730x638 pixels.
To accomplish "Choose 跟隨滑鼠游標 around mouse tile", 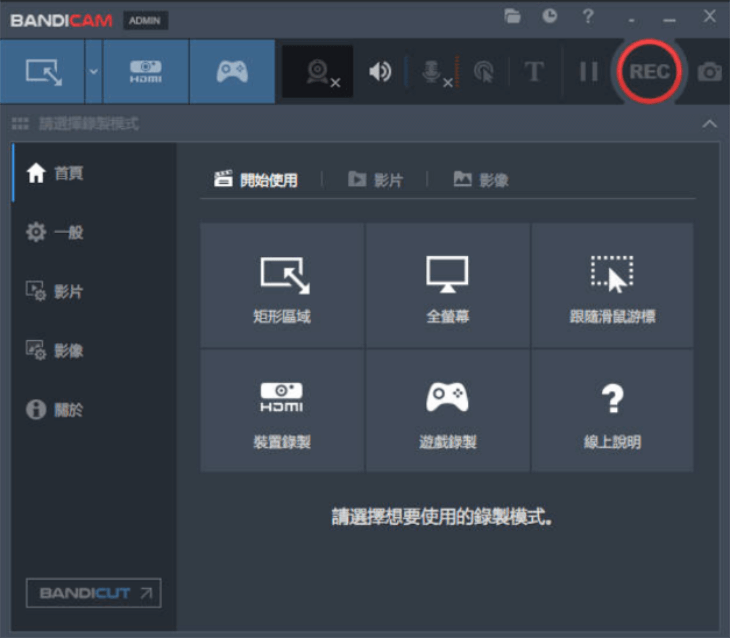I will [x=612, y=285].
